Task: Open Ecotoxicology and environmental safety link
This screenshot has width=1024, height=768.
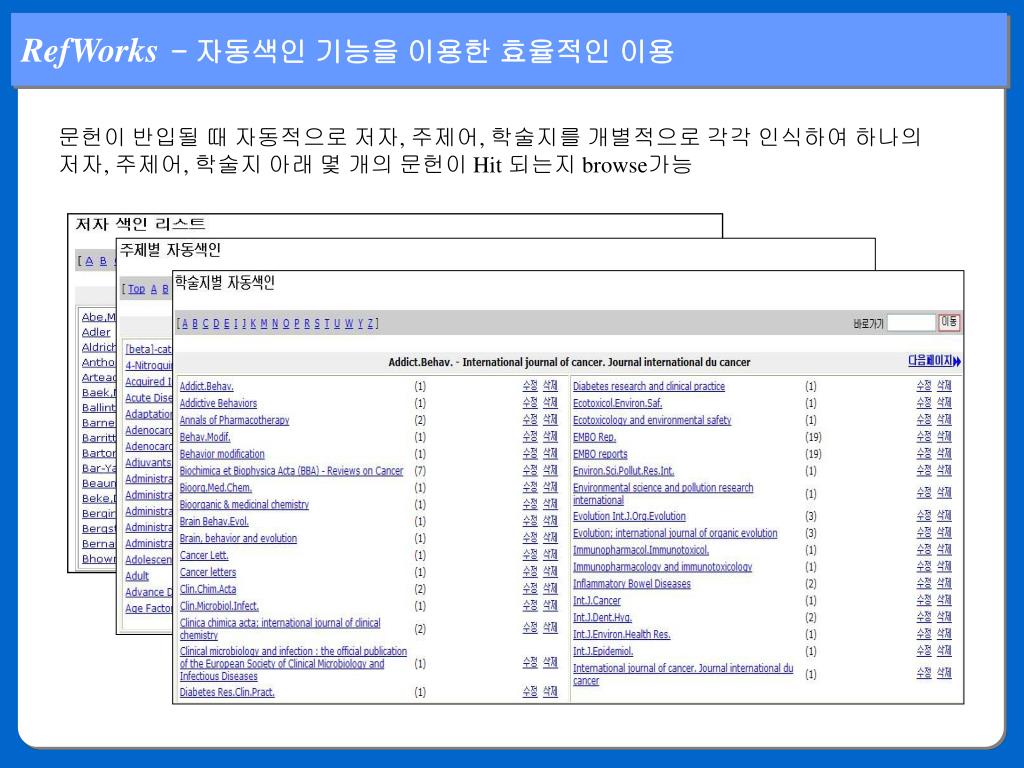Action: tap(652, 421)
